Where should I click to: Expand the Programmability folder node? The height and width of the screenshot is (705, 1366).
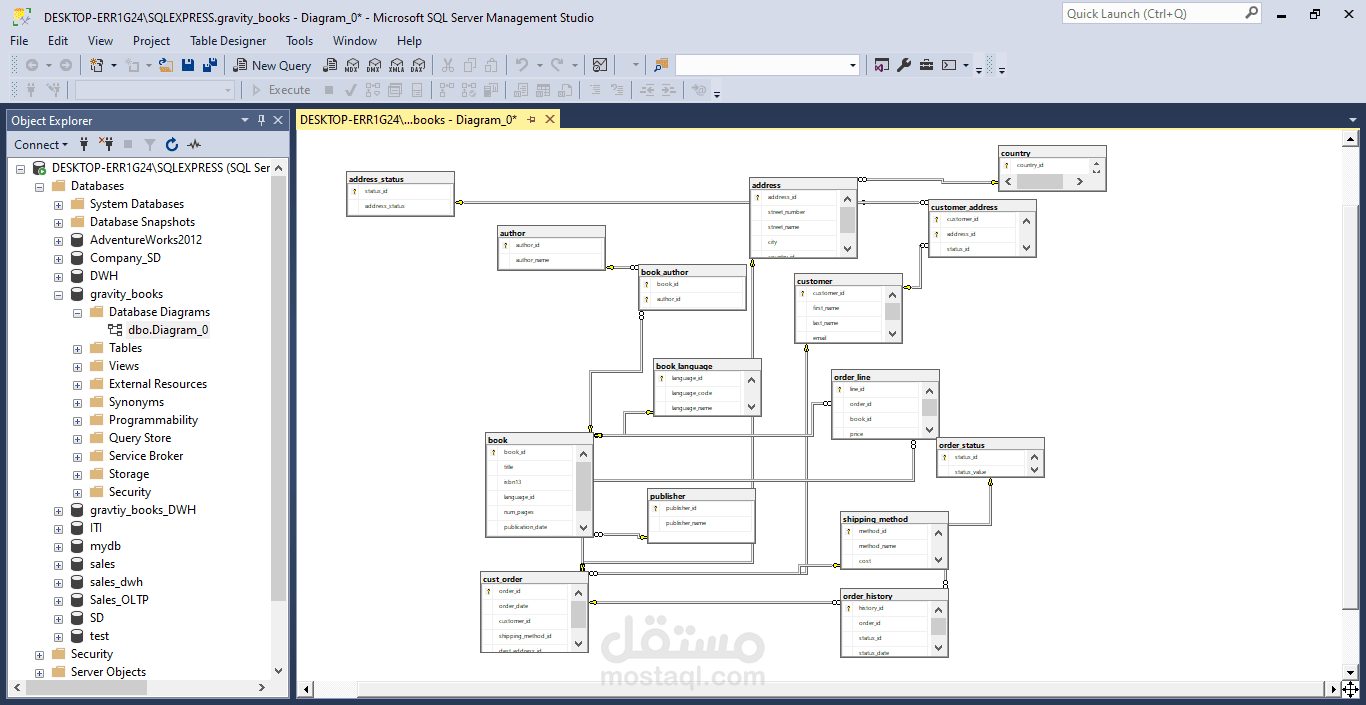pyautogui.click(x=78, y=420)
